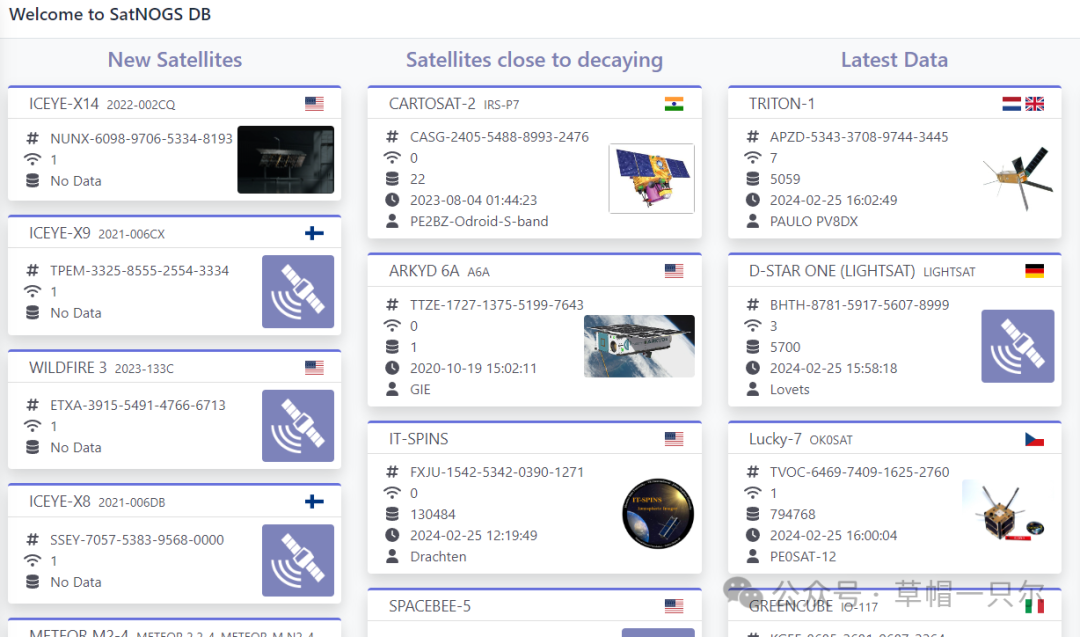Select identifier FXJU-1542-5342-0390-1271
The width and height of the screenshot is (1080, 637).
point(497,472)
